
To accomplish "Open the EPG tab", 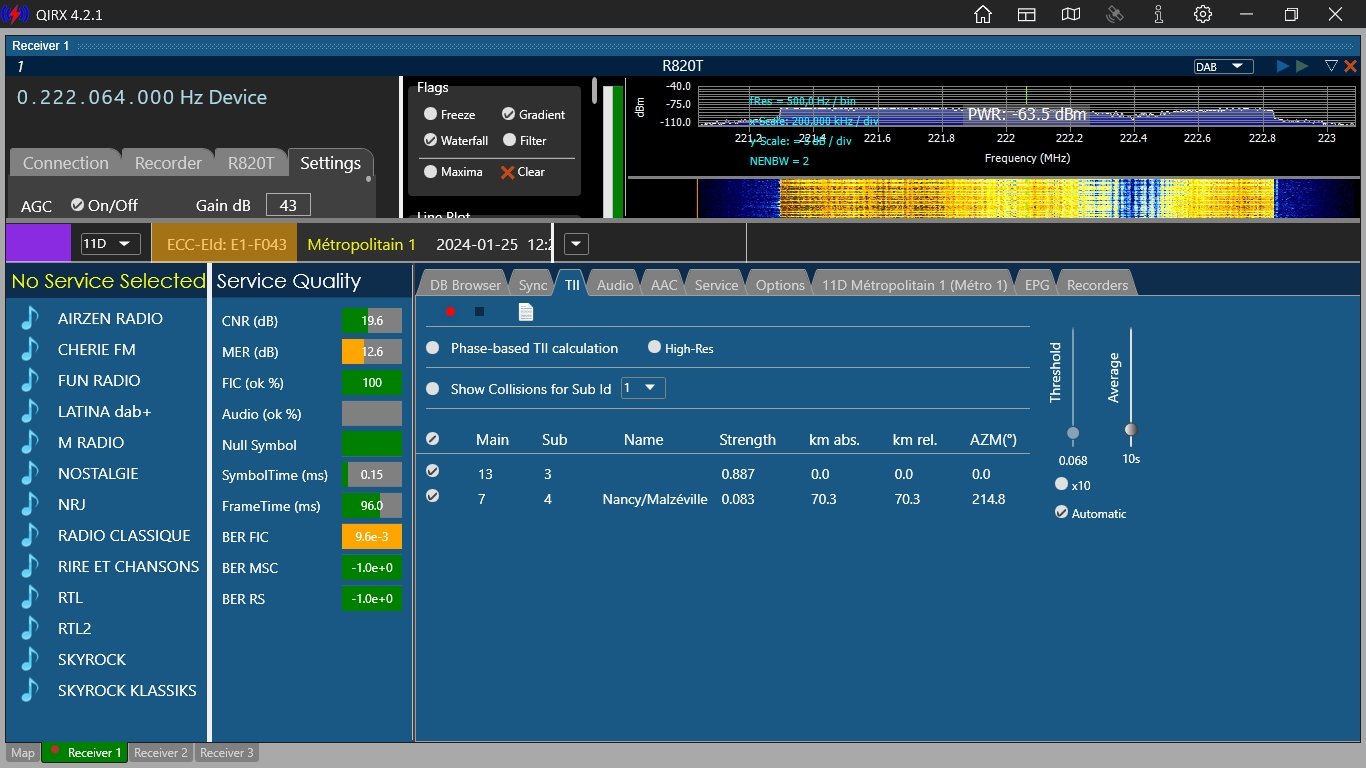I will click(1037, 284).
